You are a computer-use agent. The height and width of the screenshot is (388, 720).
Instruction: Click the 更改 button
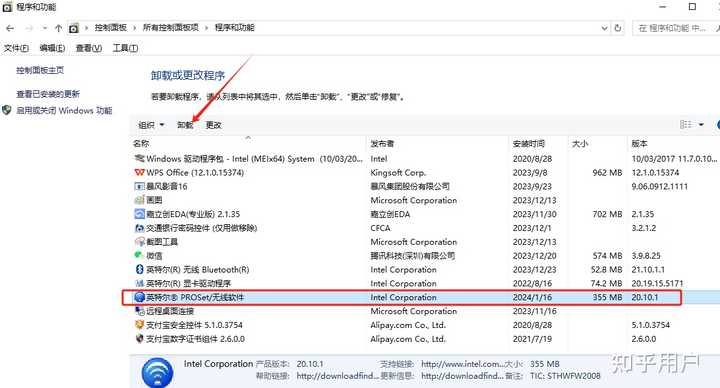coord(214,125)
